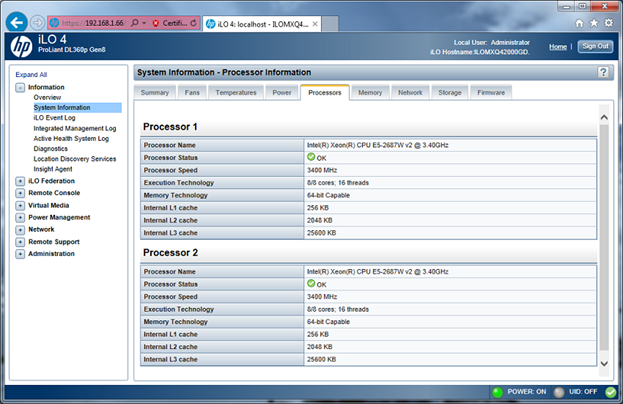Switch to the Power tab

click(x=282, y=93)
